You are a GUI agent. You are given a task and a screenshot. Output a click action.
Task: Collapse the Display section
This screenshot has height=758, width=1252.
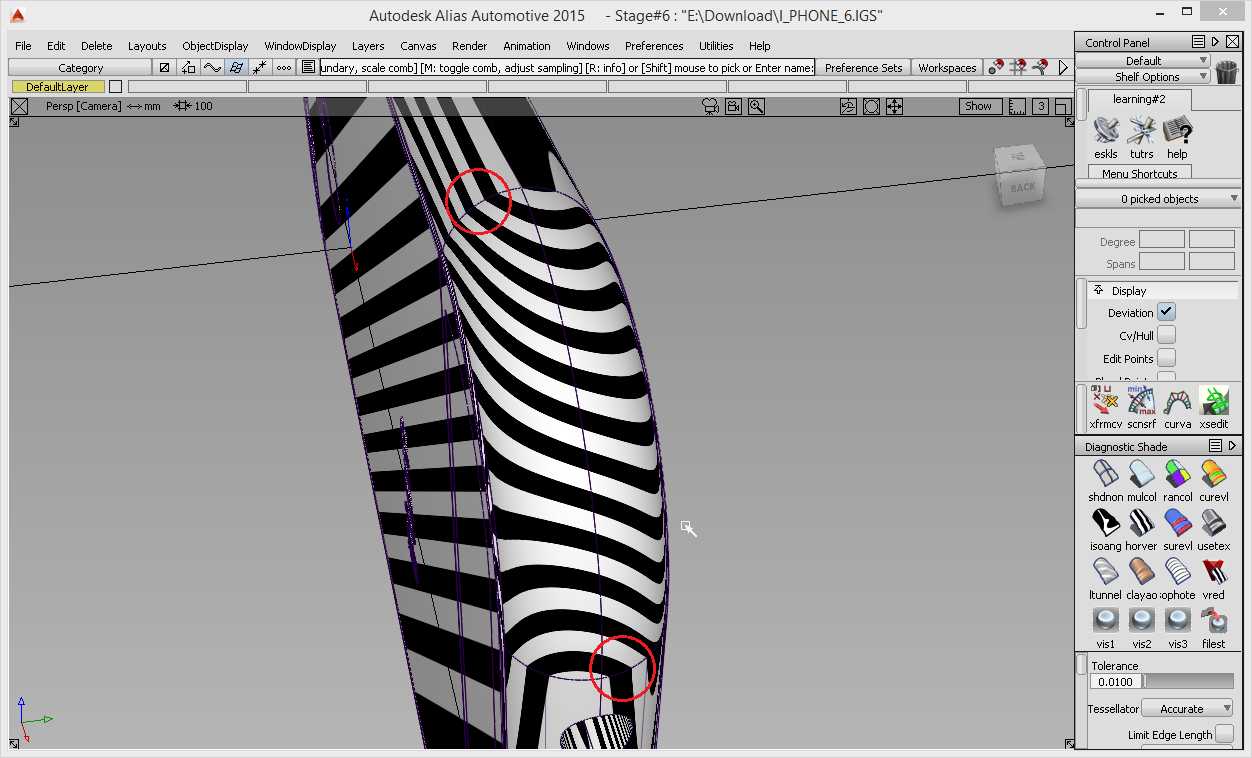1098,291
